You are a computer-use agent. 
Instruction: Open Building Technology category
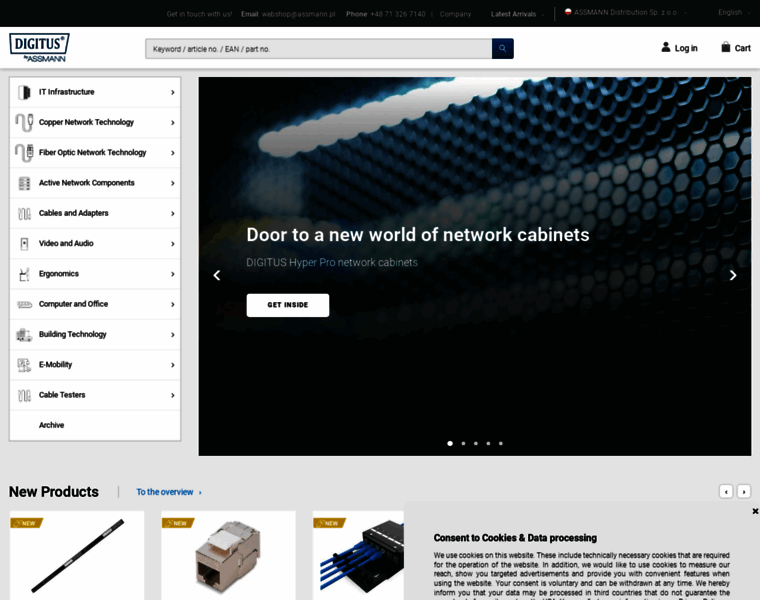(x=95, y=334)
